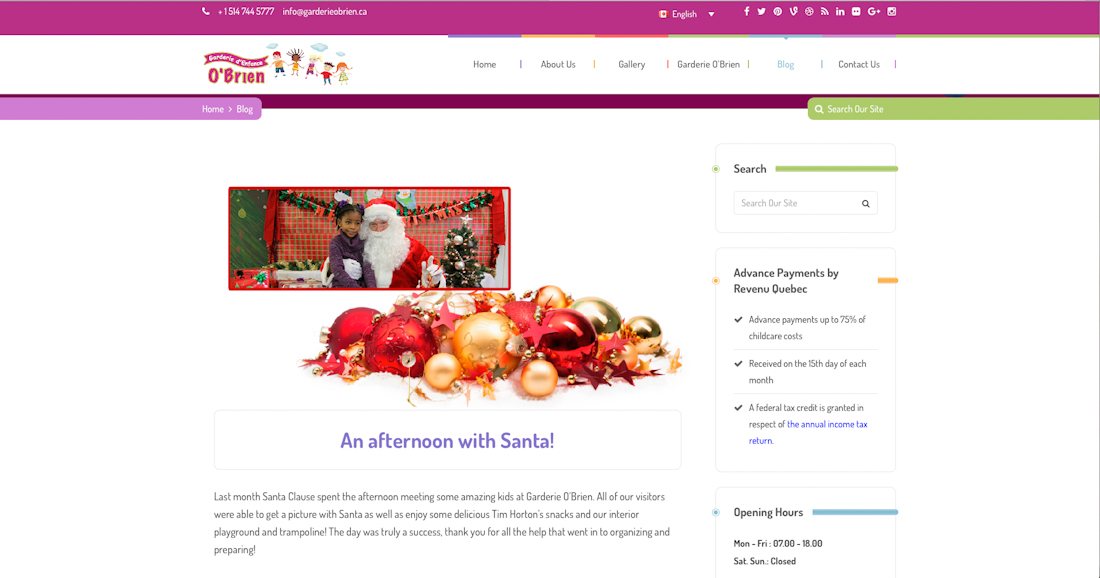The image size is (1100, 578).
Task: Open the Facebook social icon
Action: (x=746, y=11)
